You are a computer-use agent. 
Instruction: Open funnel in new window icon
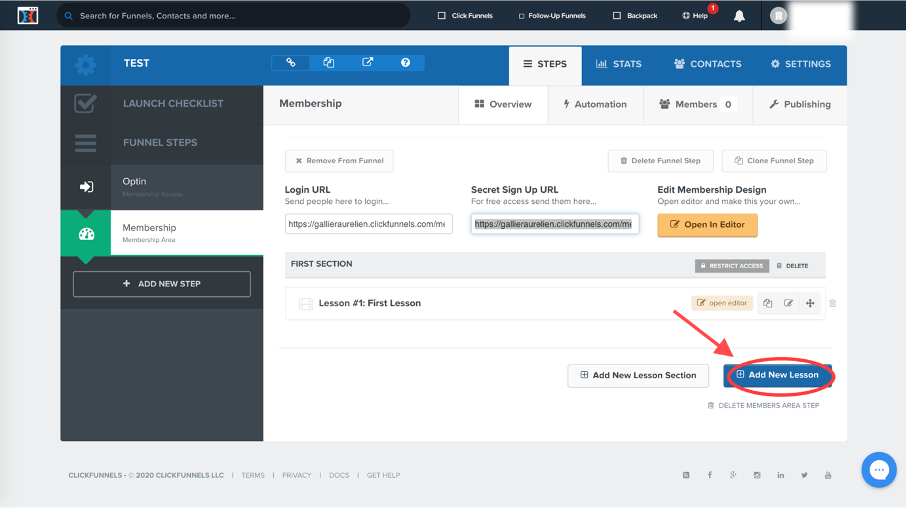(x=367, y=62)
